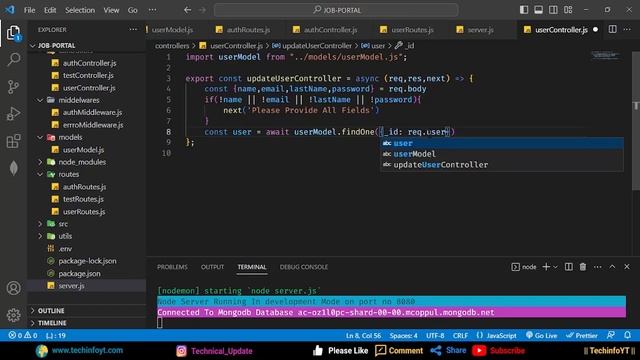Open Run and Debug view
The image size is (640, 360).
tap(13, 114)
